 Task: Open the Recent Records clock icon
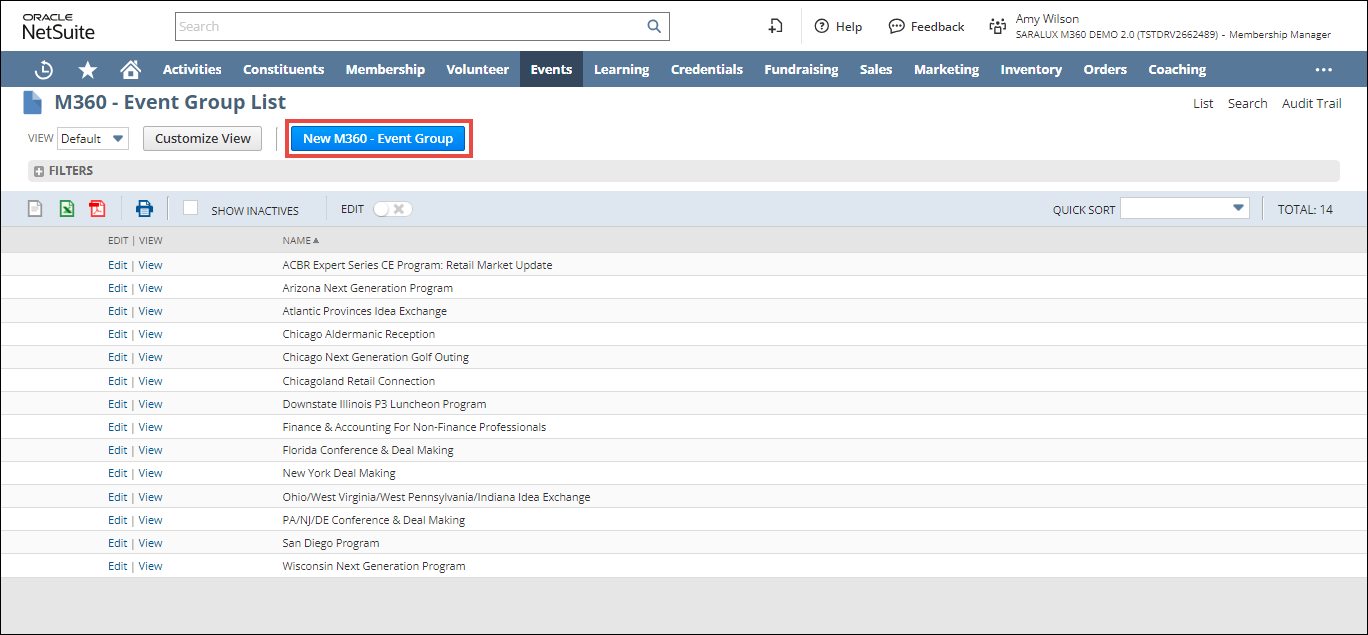pyautogui.click(x=44, y=70)
